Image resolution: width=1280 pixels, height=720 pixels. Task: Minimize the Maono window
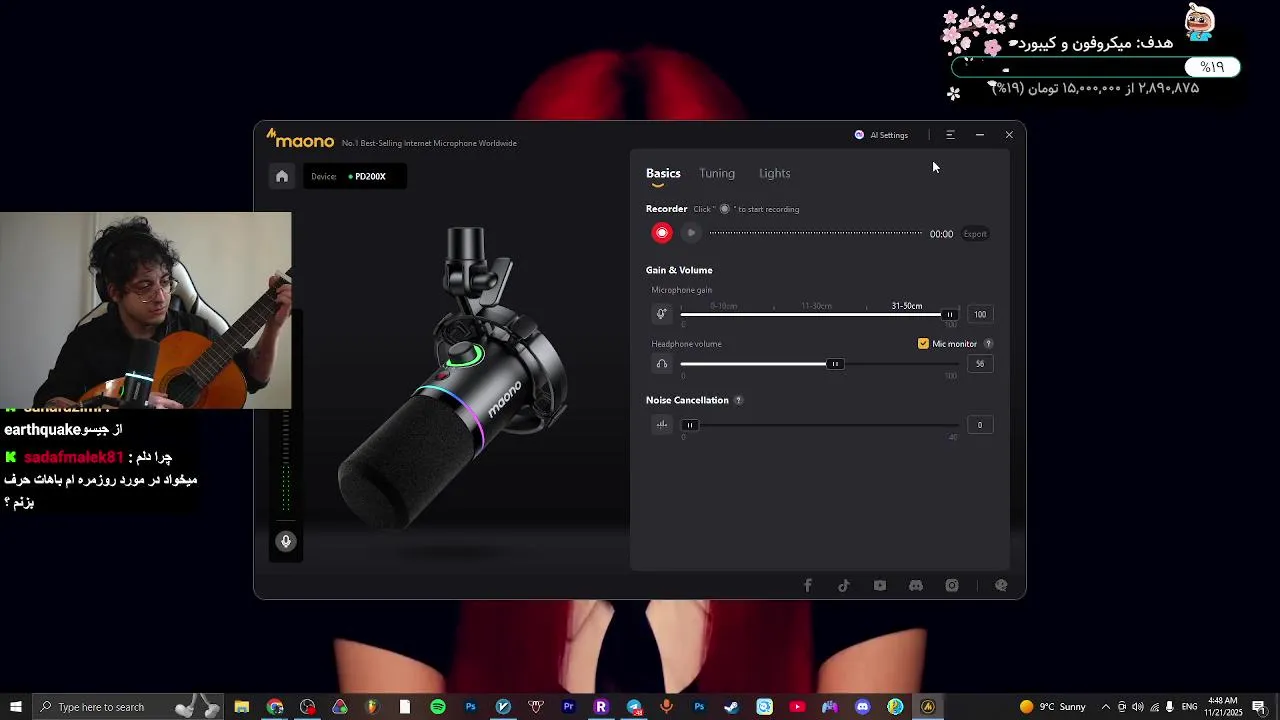[x=980, y=135]
